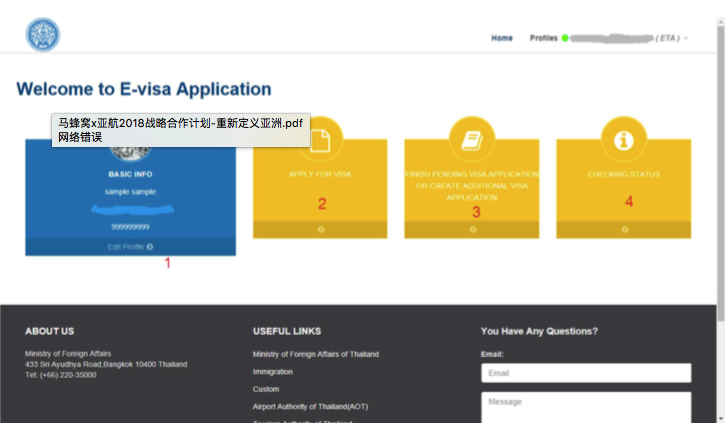Click arrow icon under Apply for Visa
Image resolution: width=725 pixels, height=423 pixels.
click(x=321, y=229)
